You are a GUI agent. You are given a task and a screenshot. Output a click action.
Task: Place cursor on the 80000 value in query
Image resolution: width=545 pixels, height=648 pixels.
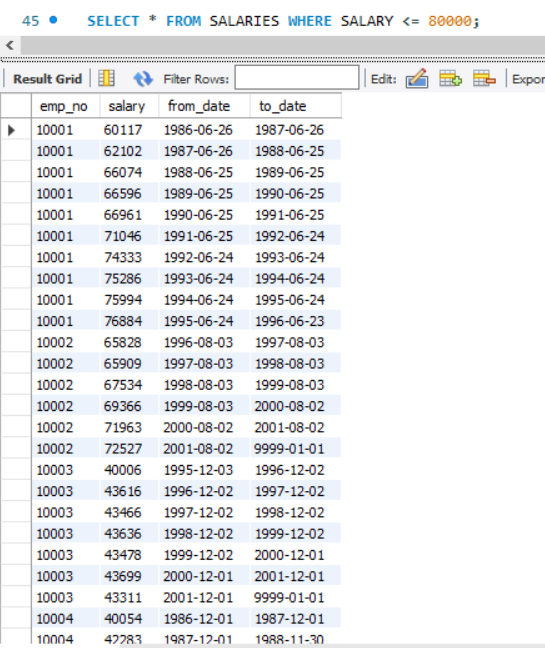(450, 21)
